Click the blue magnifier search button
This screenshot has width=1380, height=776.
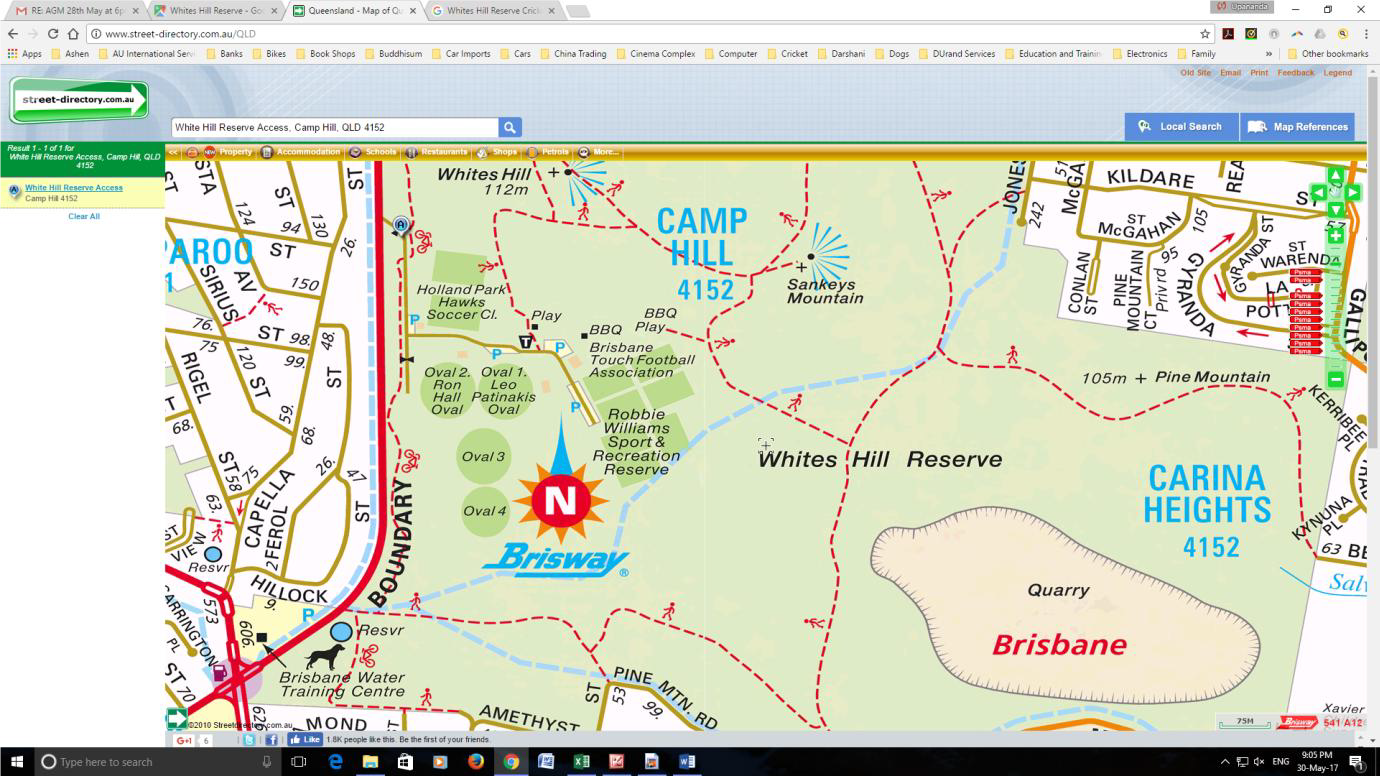pyautogui.click(x=510, y=127)
